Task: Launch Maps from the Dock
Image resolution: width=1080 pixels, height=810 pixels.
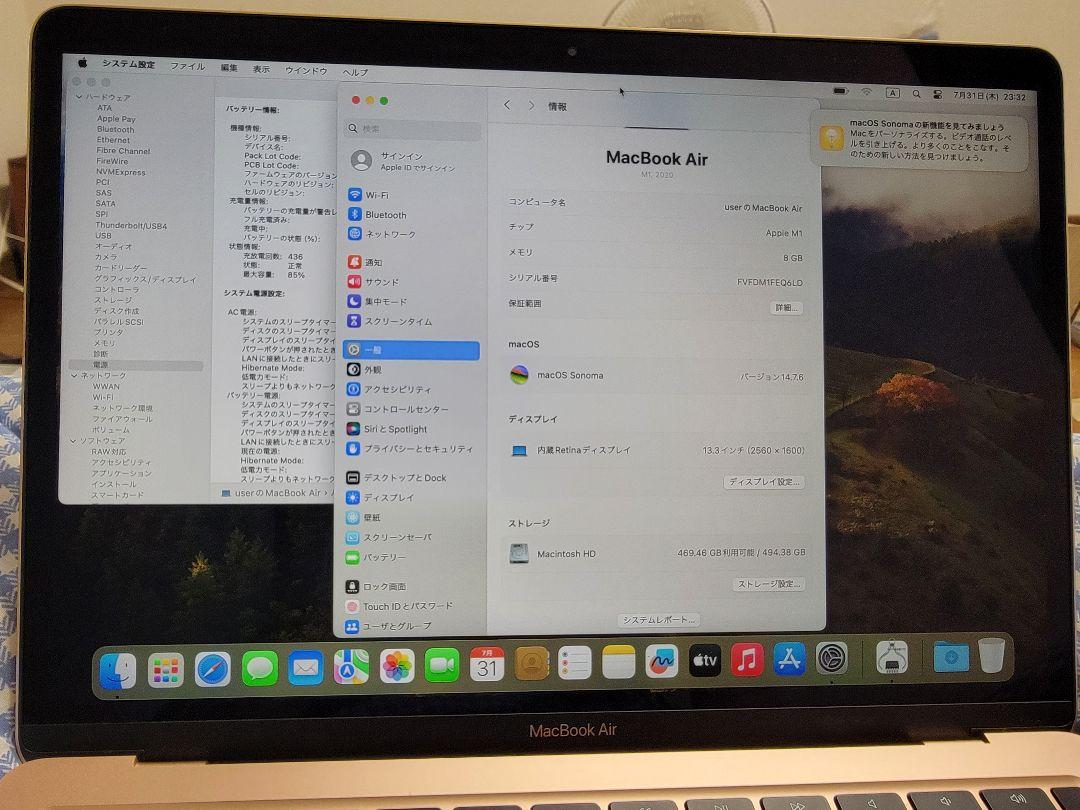Action: tap(351, 667)
